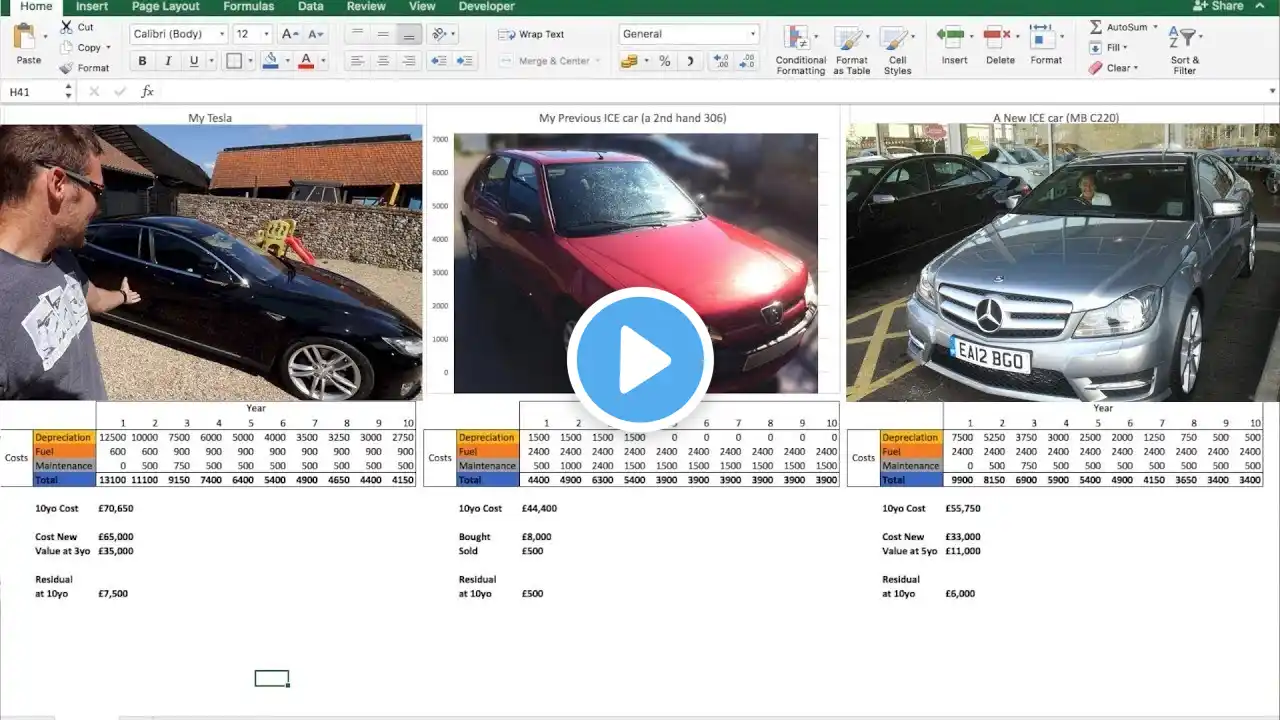Open the Formulas ribbon tab
The height and width of the screenshot is (720, 1280).
(248, 6)
